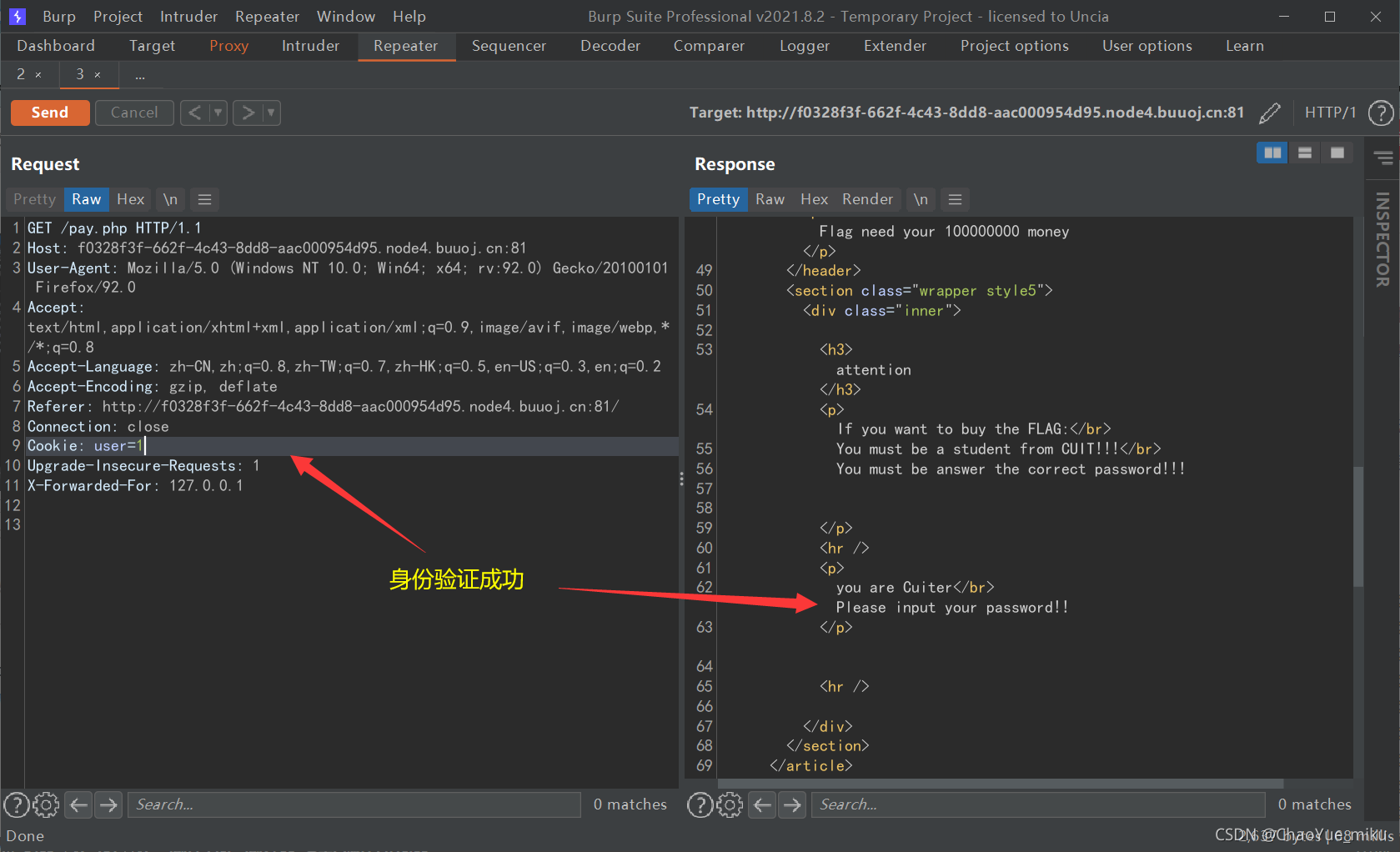Open the Intruder menu

click(188, 17)
